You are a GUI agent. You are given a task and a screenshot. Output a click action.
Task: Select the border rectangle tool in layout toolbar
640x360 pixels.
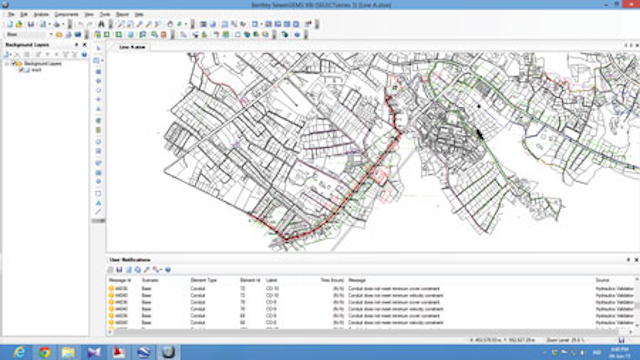pos(98,193)
